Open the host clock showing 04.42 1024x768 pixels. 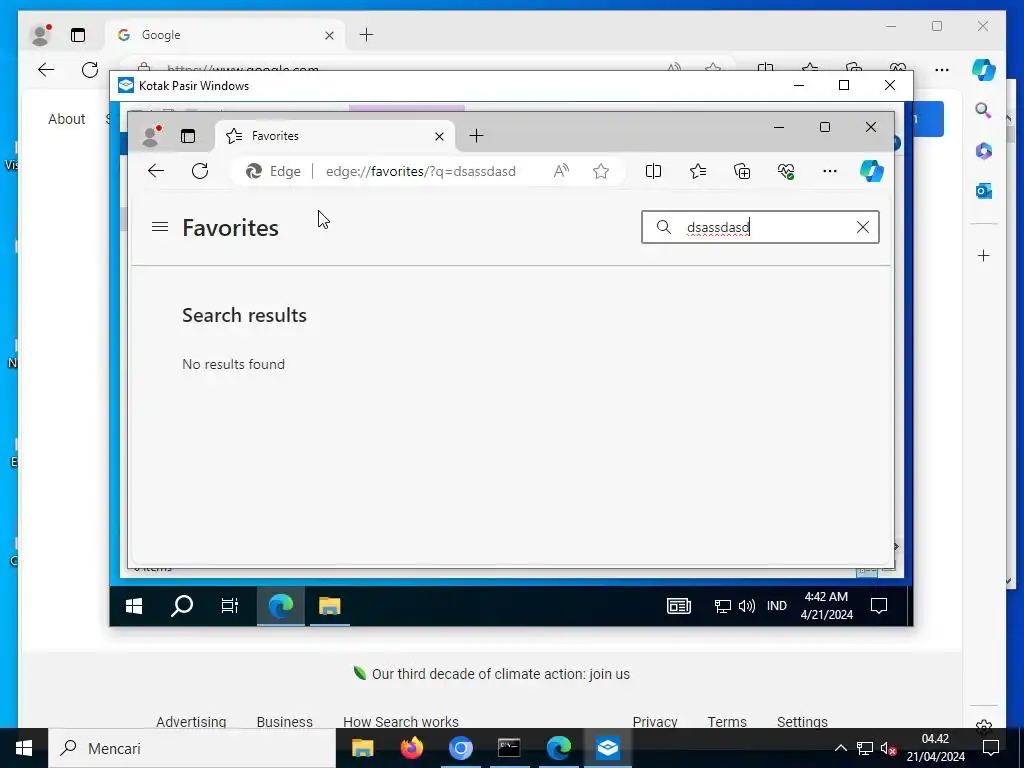935,748
